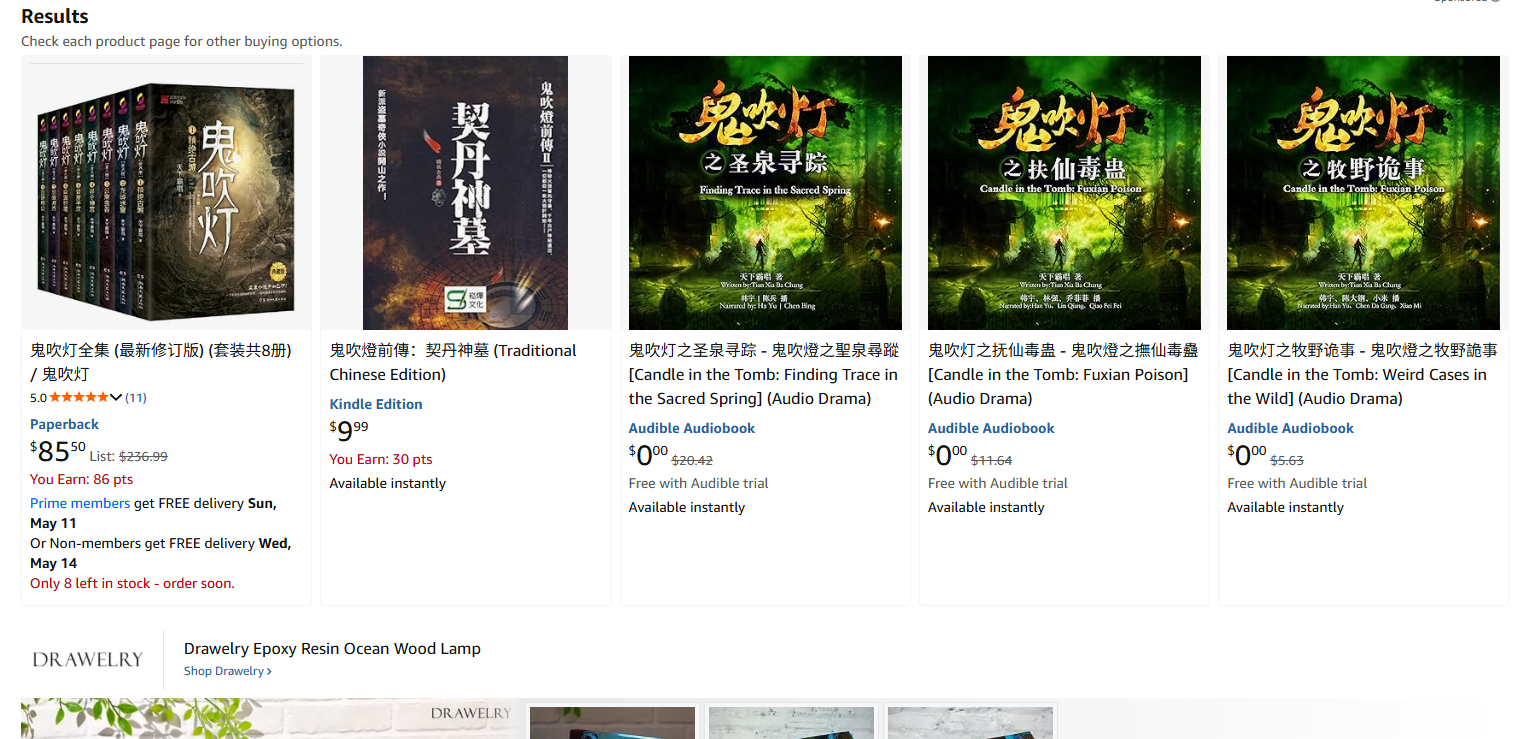Select the Paperback format link

pyautogui.click(x=65, y=424)
